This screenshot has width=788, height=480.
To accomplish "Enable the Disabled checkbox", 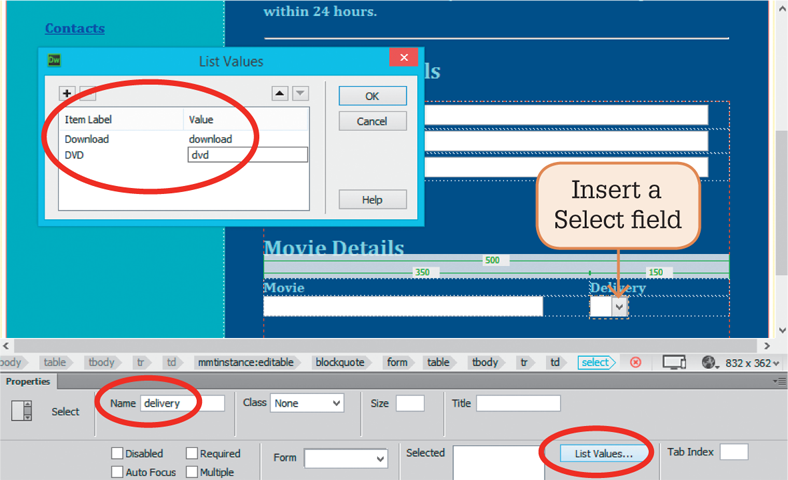I will tap(117, 453).
